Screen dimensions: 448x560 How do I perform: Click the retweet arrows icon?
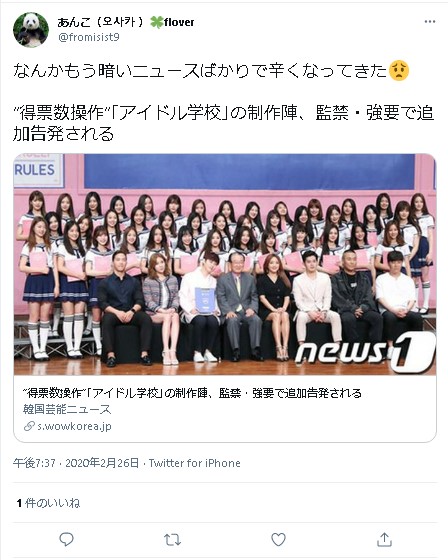point(172,540)
